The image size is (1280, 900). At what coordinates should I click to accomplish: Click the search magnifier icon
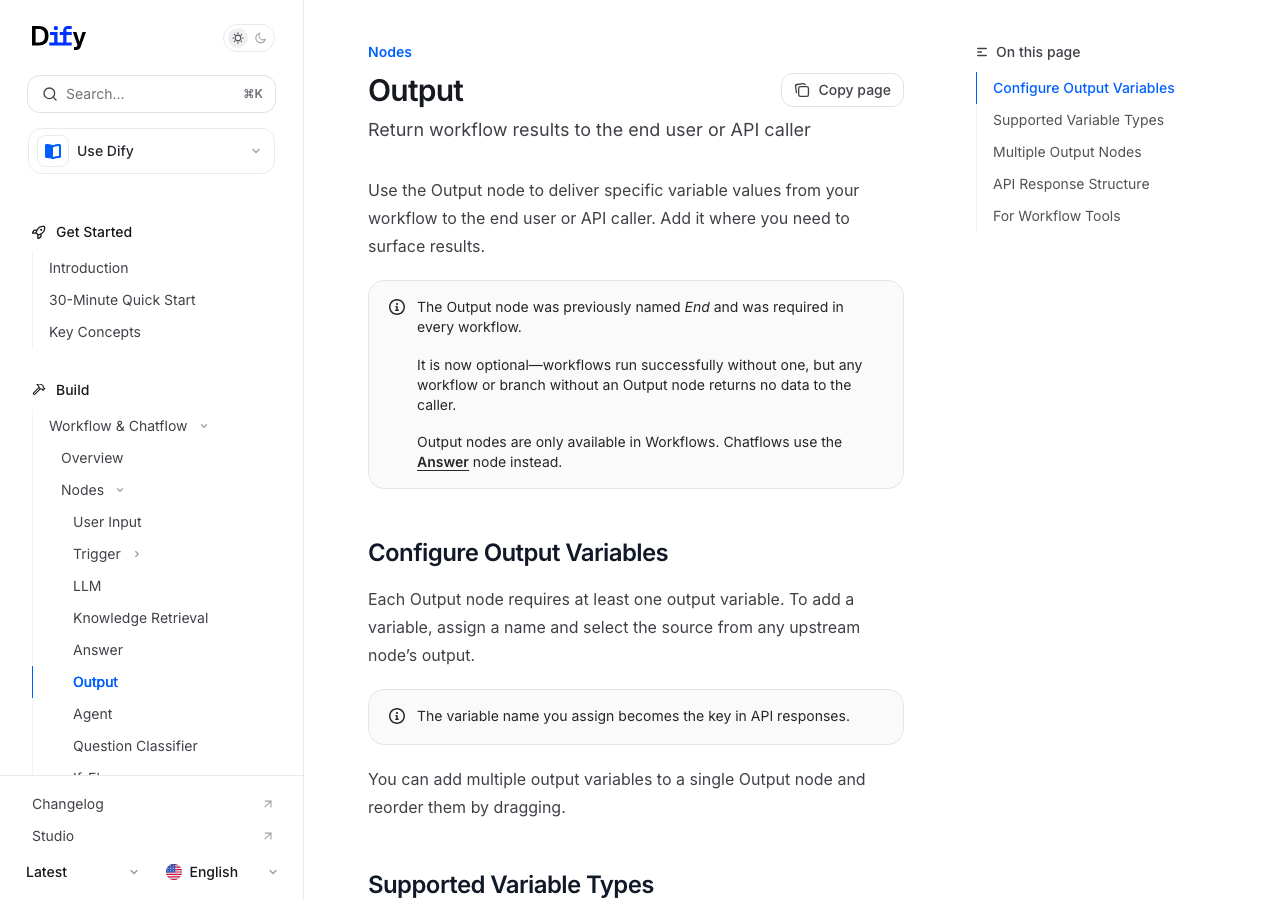coord(50,94)
